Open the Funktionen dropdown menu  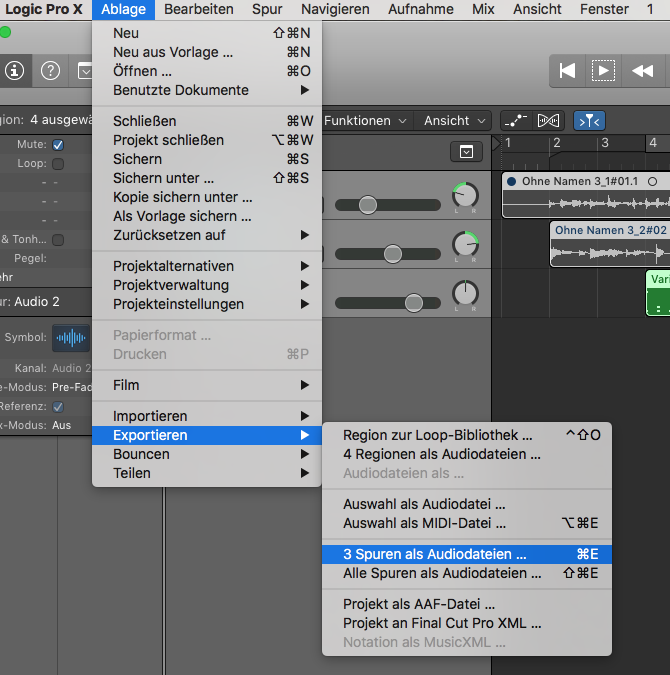click(365, 121)
